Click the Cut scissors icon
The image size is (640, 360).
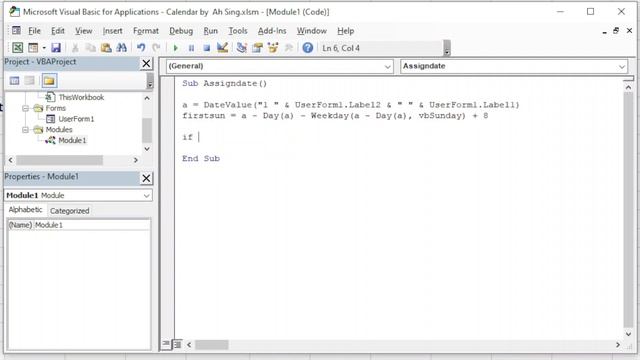pyautogui.click(x=75, y=48)
